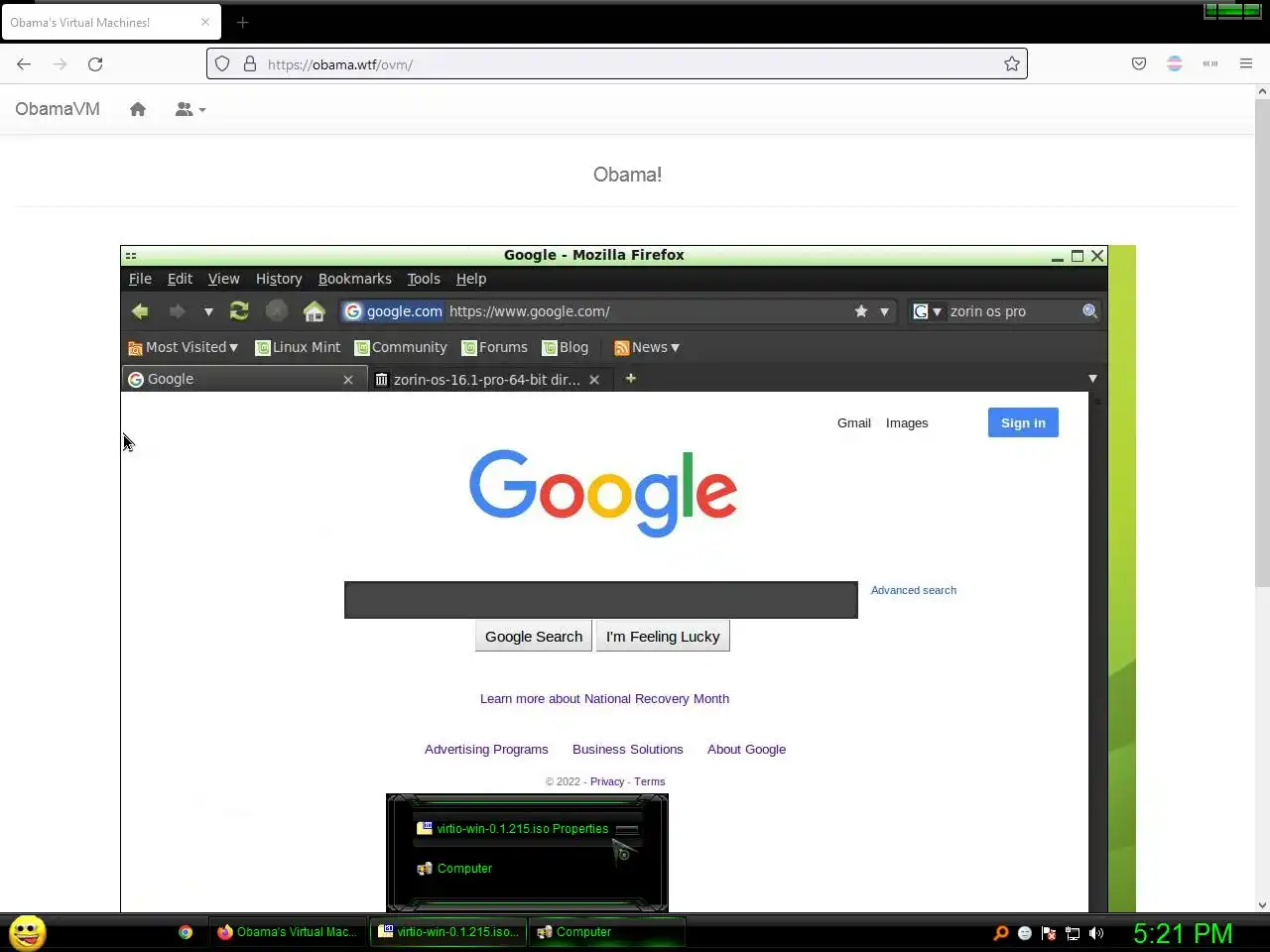The width and height of the screenshot is (1270, 952).
Task: Open the Edit menu
Action: pos(180,279)
